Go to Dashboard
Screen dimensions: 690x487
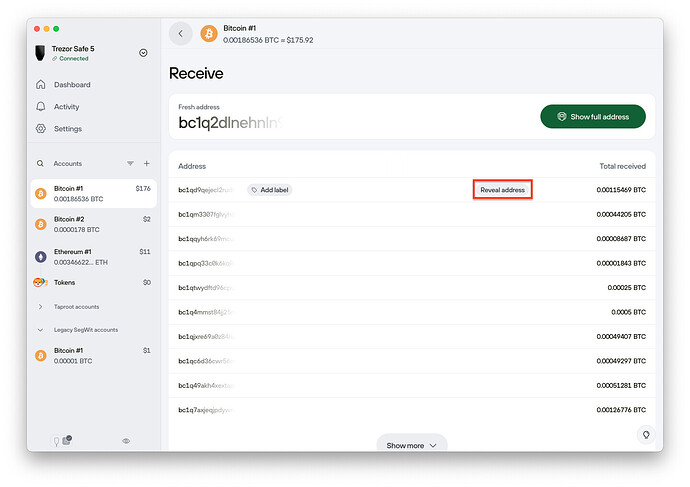72,84
